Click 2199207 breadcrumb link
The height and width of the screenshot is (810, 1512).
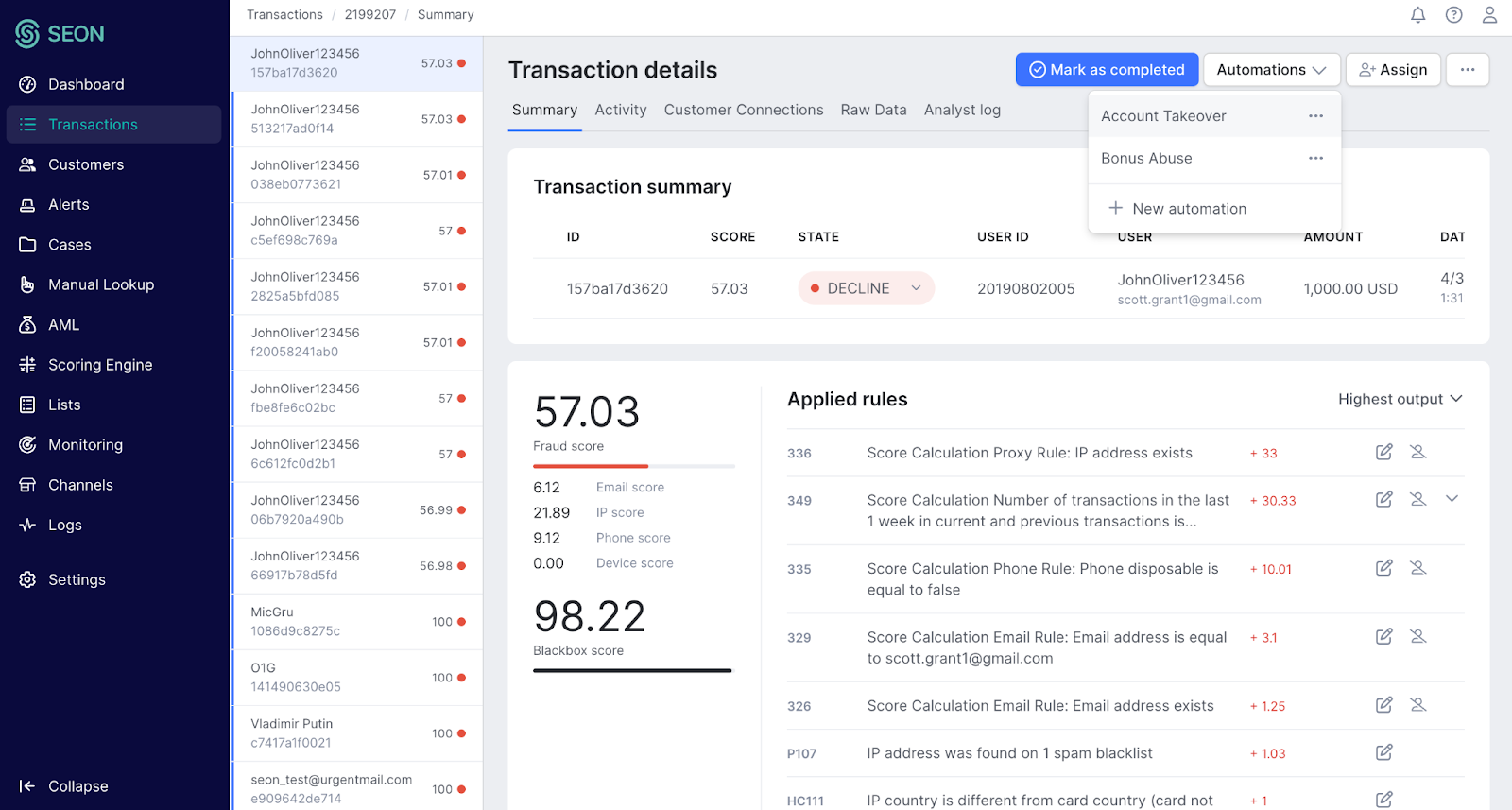[369, 14]
